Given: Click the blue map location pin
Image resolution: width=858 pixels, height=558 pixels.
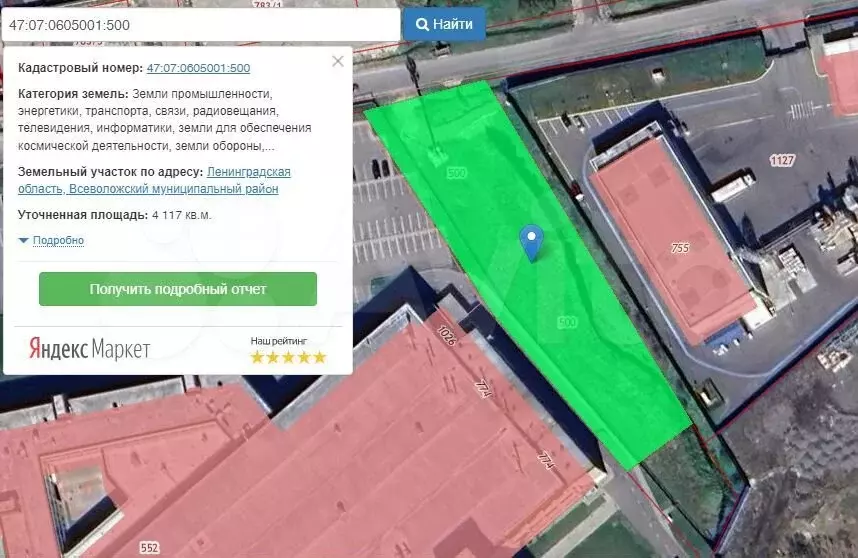Looking at the screenshot, I should (531, 242).
